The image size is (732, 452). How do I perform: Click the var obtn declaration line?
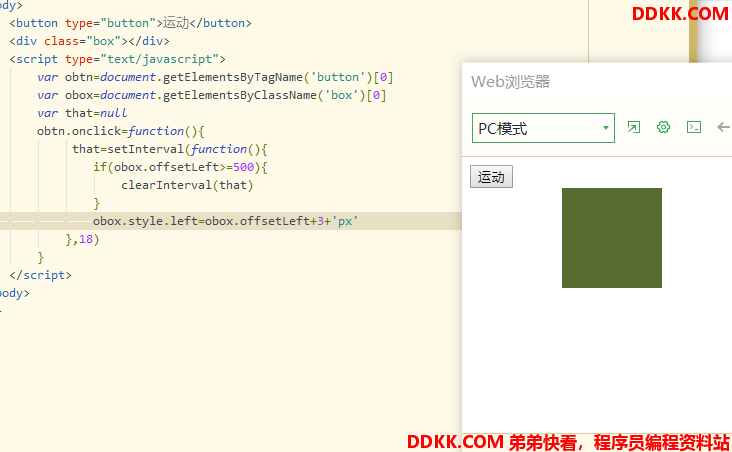[215, 77]
